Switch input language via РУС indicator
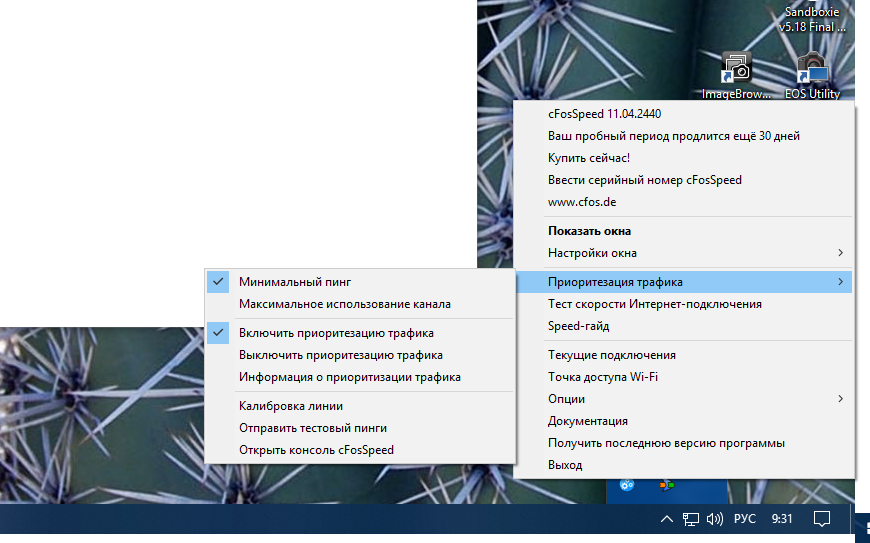The image size is (870, 543). [745, 519]
